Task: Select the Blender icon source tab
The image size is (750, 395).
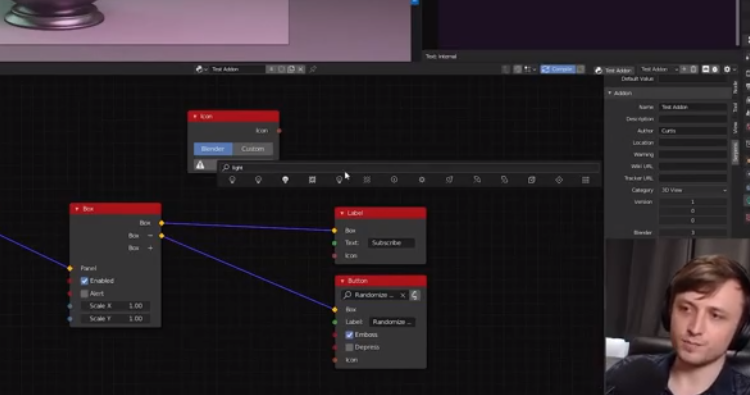Action: (x=213, y=149)
